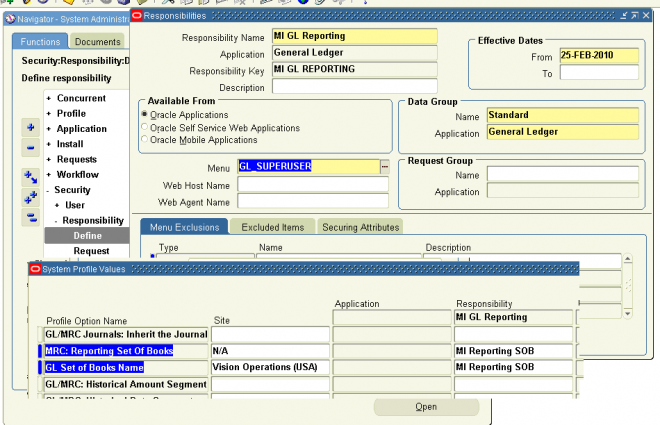The height and width of the screenshot is (425, 660).
Task: Switch to the Documents tab in the Navigator
Action: click(x=98, y=42)
